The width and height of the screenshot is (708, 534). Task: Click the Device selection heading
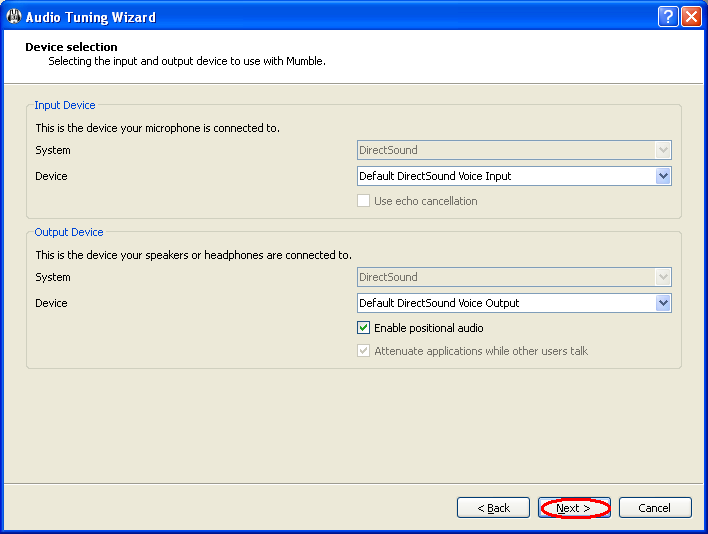(71, 47)
